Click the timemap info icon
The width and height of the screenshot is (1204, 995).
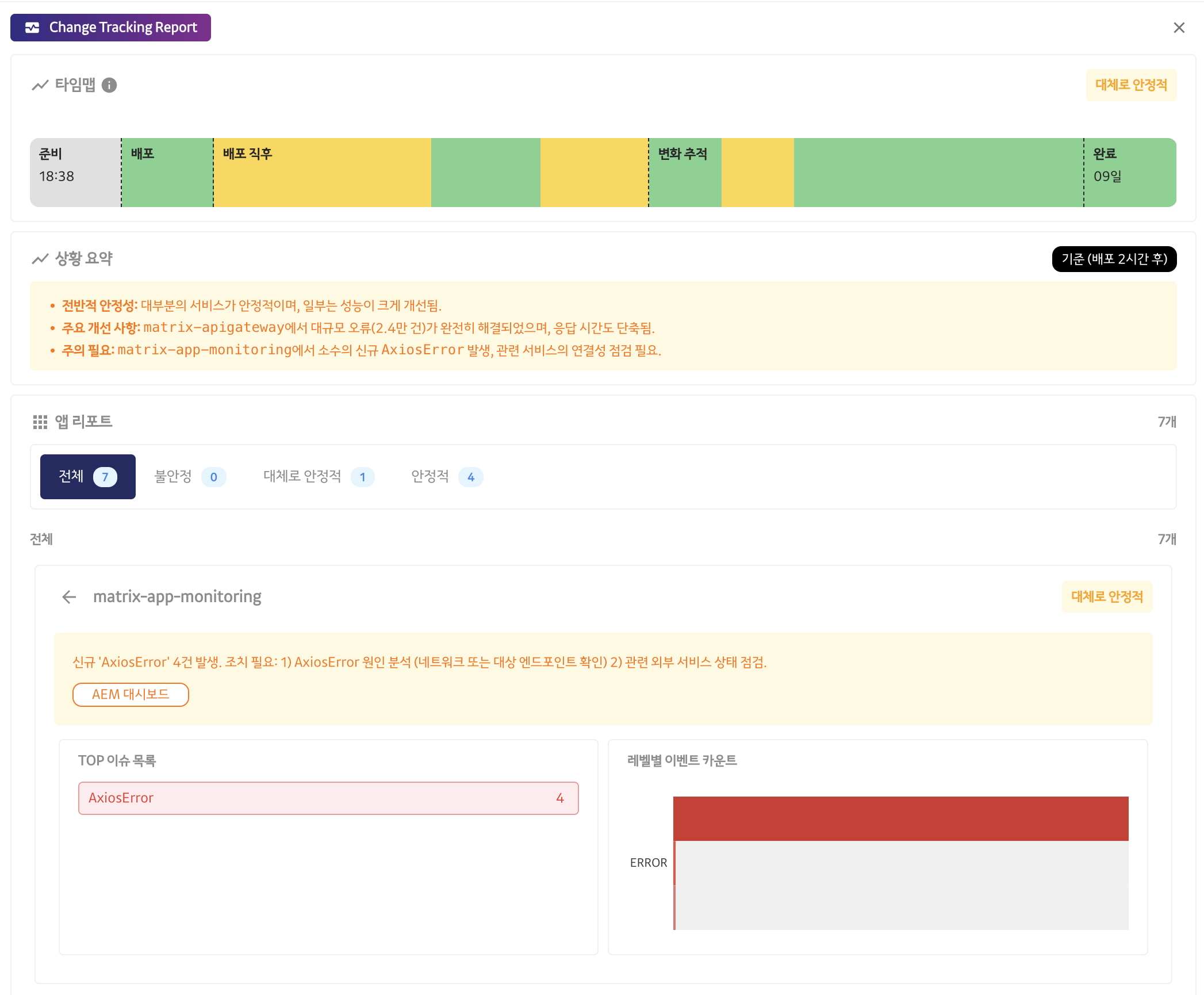(109, 85)
